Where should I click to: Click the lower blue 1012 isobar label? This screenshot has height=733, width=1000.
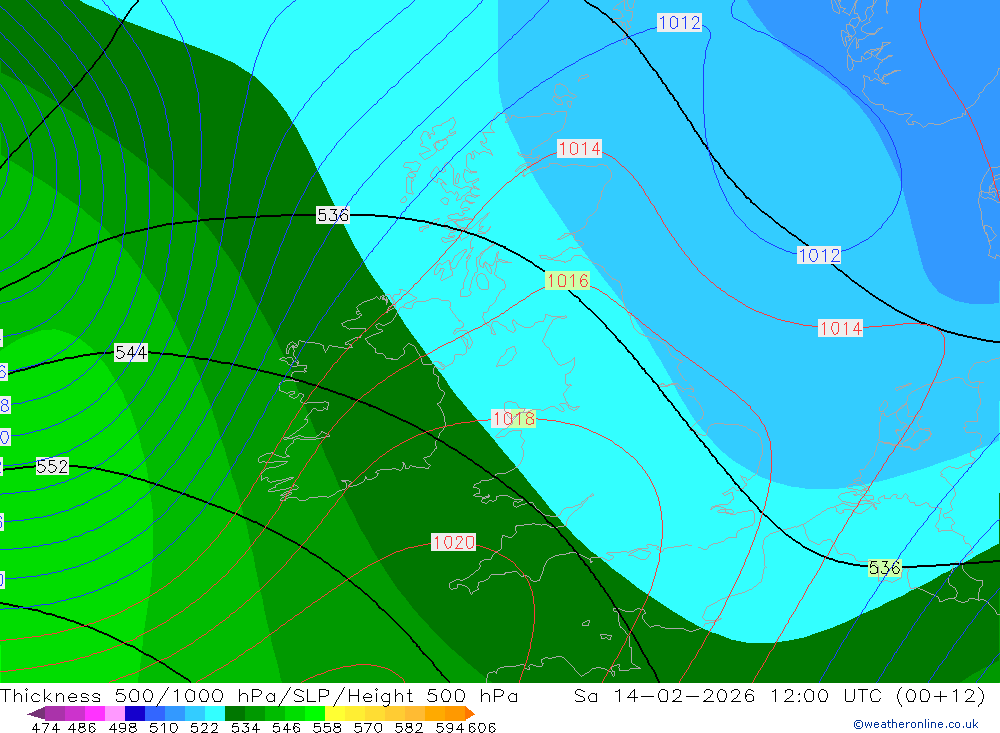(x=820, y=255)
